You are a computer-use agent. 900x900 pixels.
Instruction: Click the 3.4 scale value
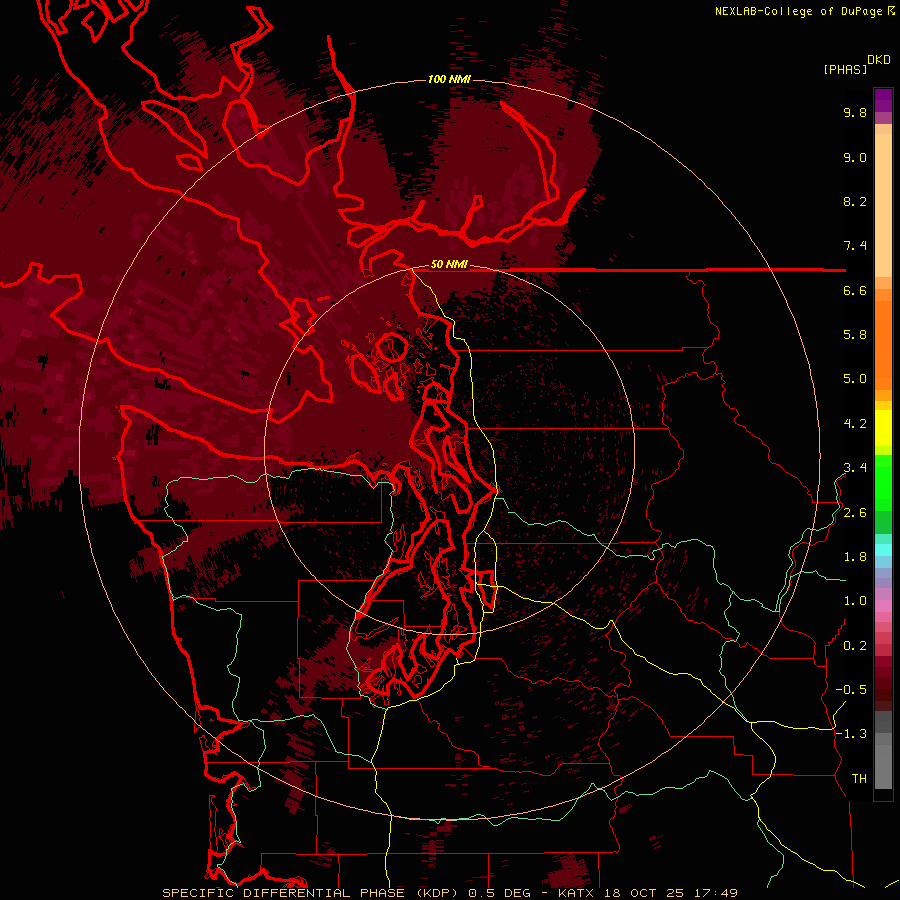tap(855, 468)
